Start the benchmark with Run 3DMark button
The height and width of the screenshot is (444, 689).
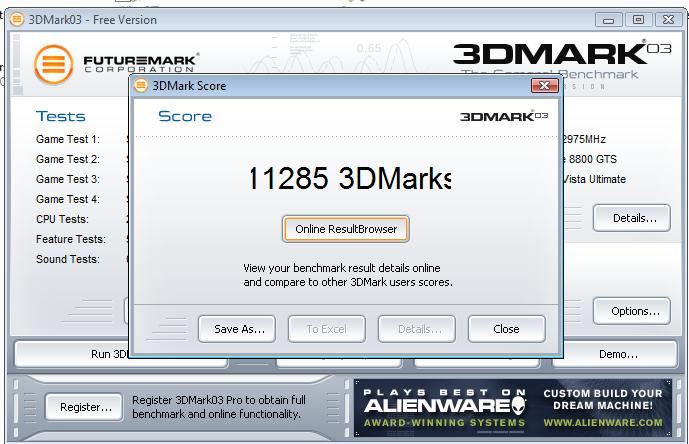[x=75, y=354]
